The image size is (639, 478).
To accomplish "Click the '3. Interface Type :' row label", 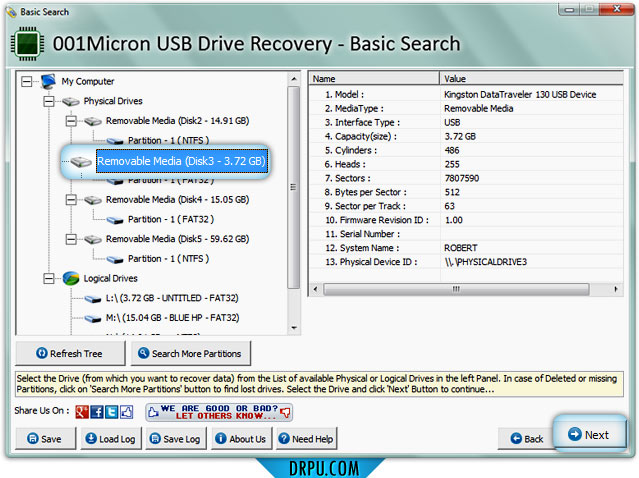I will coord(362,122).
